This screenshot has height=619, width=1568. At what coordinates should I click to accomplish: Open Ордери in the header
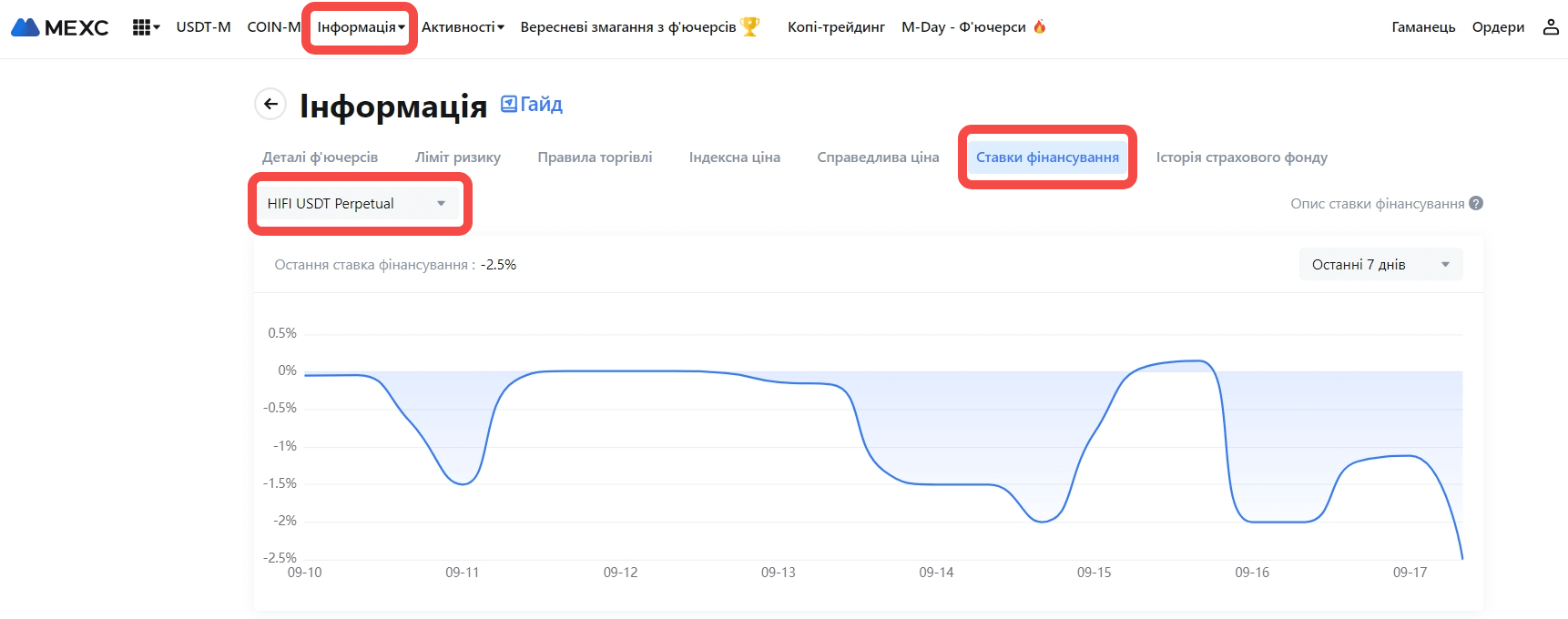click(x=1498, y=27)
